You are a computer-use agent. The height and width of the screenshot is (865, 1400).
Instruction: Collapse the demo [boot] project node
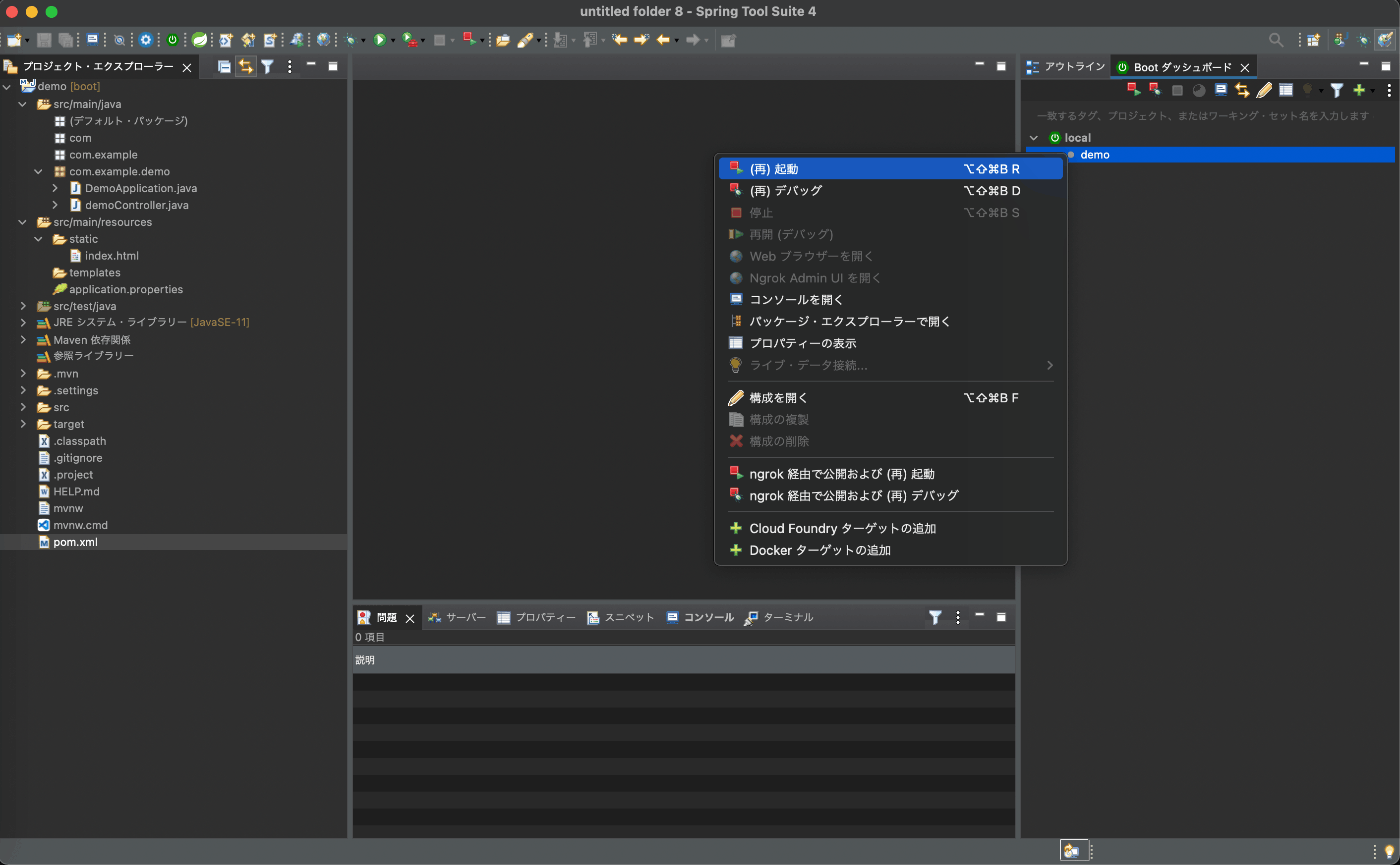point(7,87)
